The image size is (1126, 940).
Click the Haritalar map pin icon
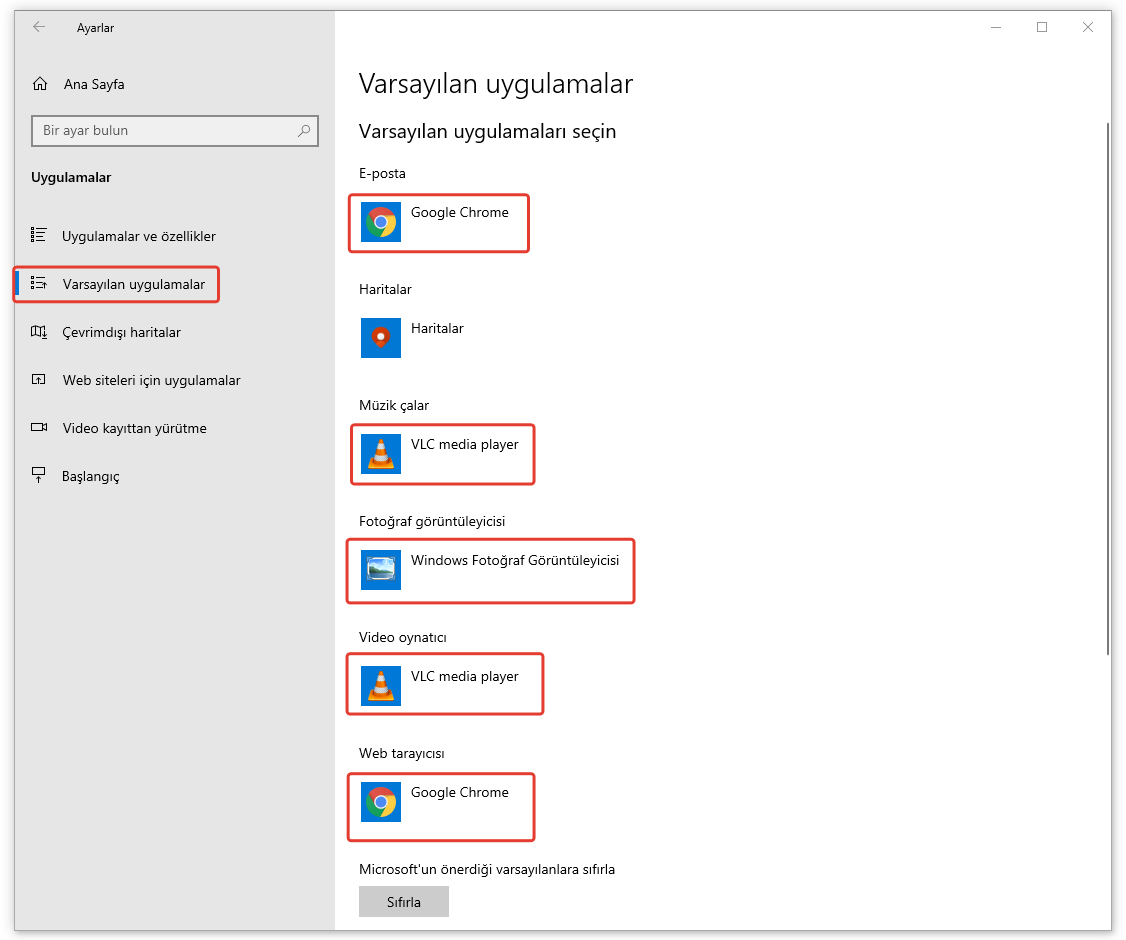coord(381,338)
